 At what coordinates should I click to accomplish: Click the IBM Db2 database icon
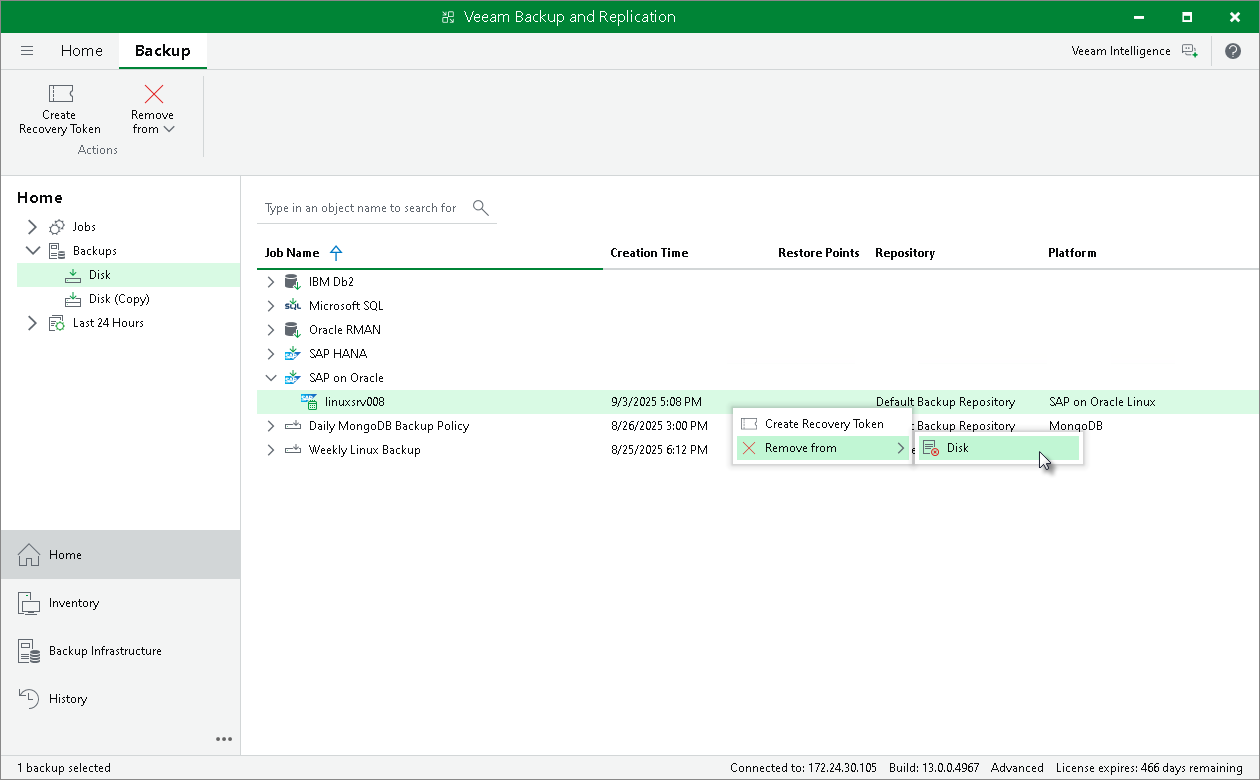[x=292, y=282]
